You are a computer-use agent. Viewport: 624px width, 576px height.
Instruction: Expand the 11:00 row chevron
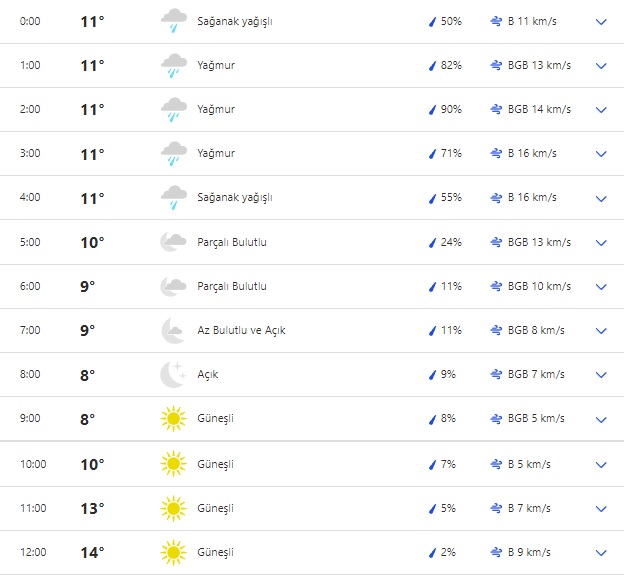click(x=601, y=508)
